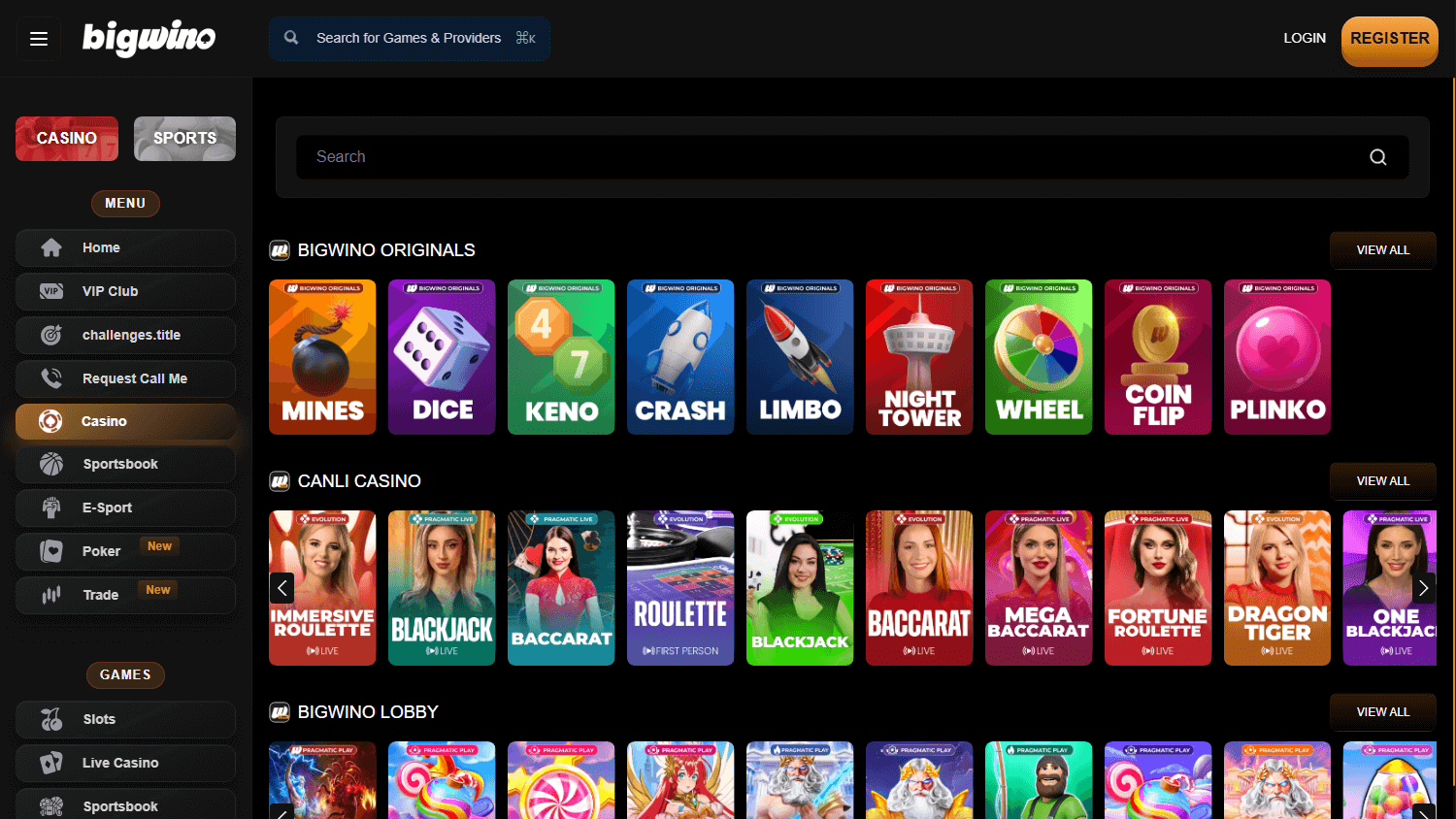Activate the CASINO mode tab
The height and width of the screenshot is (819, 1456).
click(x=66, y=138)
